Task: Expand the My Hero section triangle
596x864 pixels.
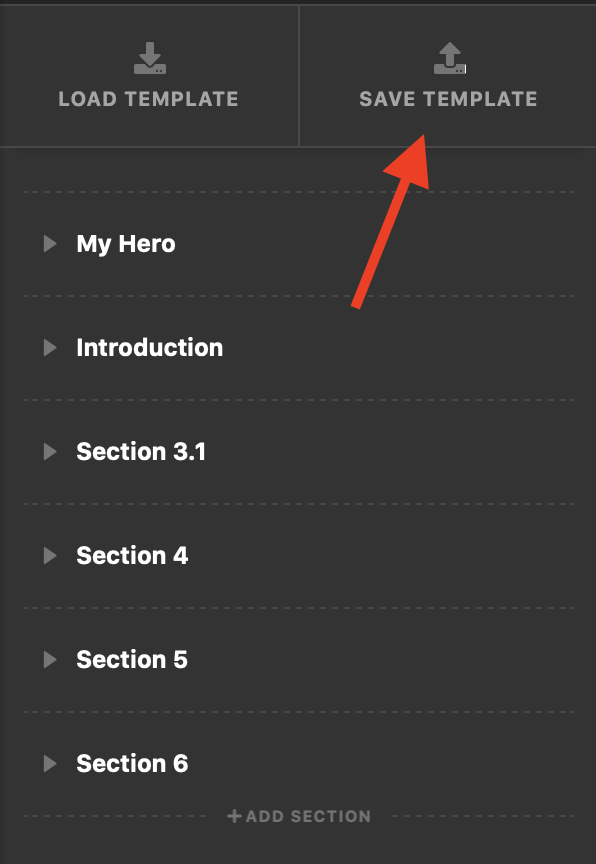Action: [x=50, y=244]
